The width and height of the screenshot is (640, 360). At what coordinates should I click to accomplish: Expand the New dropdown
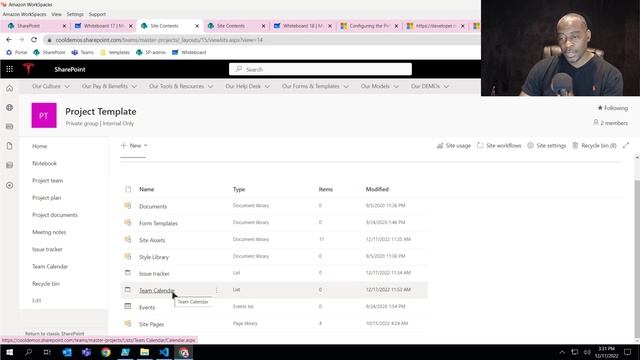click(x=134, y=145)
